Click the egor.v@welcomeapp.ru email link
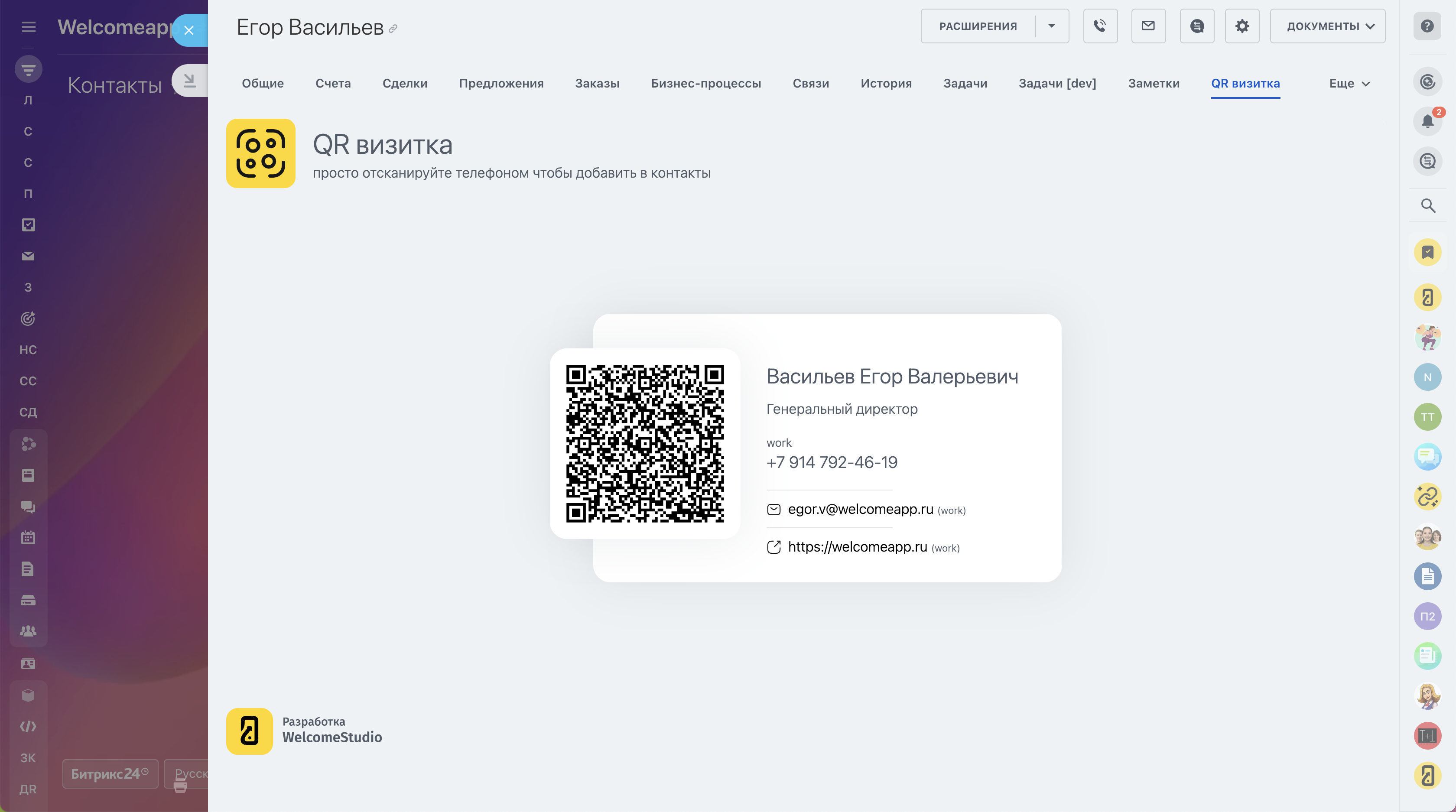The image size is (1456, 812). click(860, 509)
